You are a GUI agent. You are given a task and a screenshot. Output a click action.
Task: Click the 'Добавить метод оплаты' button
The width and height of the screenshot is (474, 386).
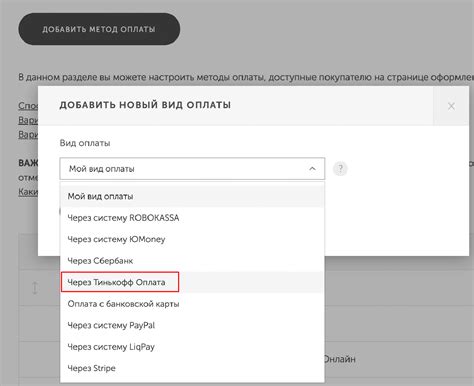[99, 29]
